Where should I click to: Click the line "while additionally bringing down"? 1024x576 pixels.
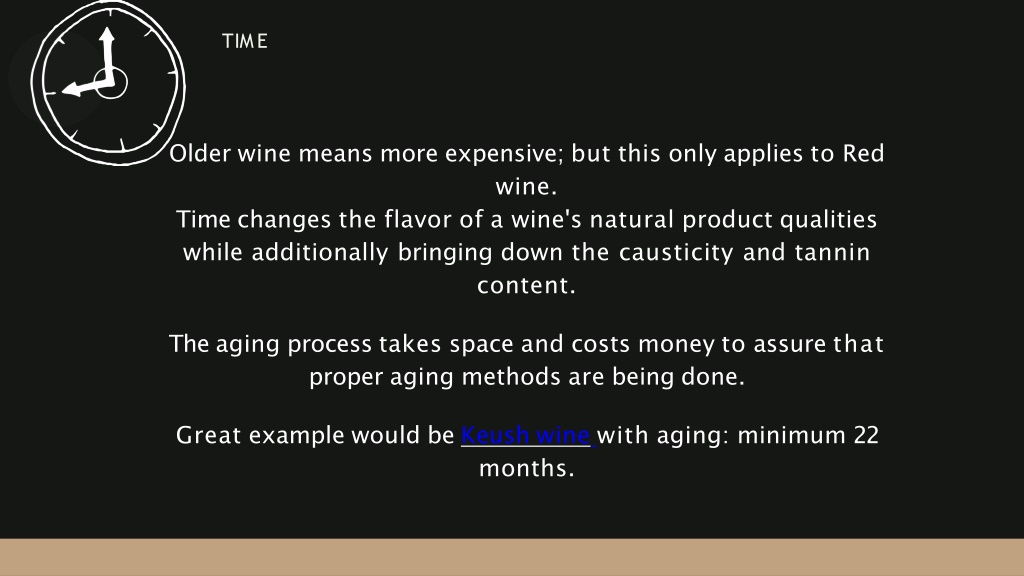tap(526, 252)
